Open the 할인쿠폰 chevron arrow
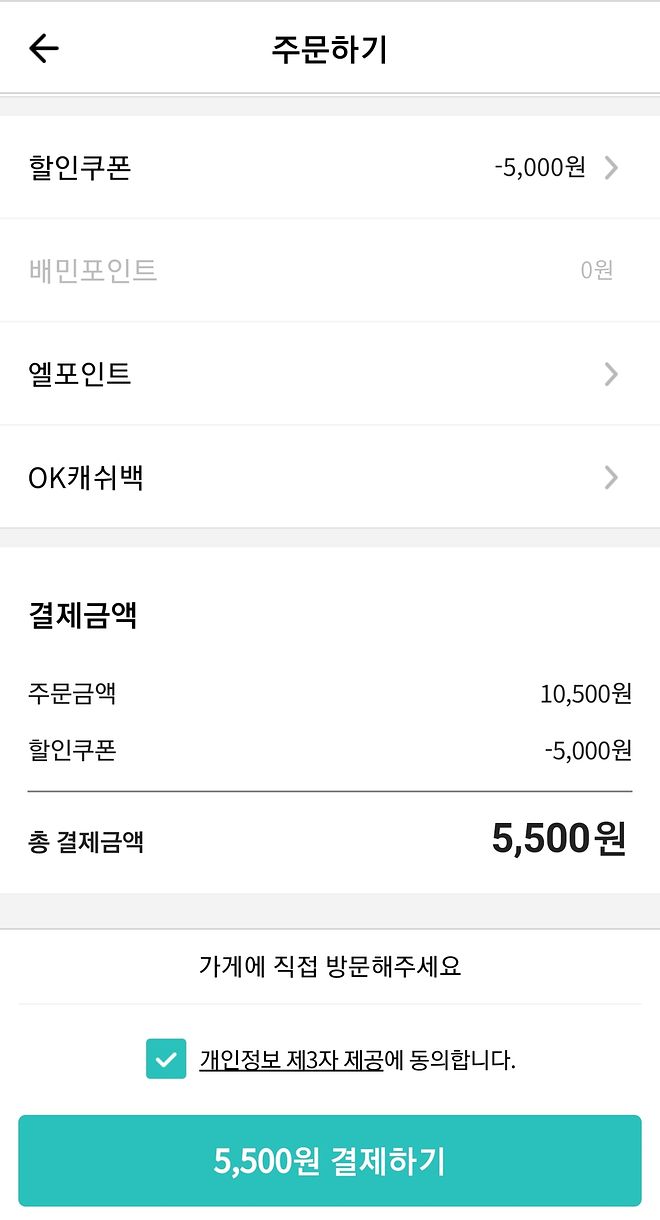660x1220 pixels. point(610,168)
